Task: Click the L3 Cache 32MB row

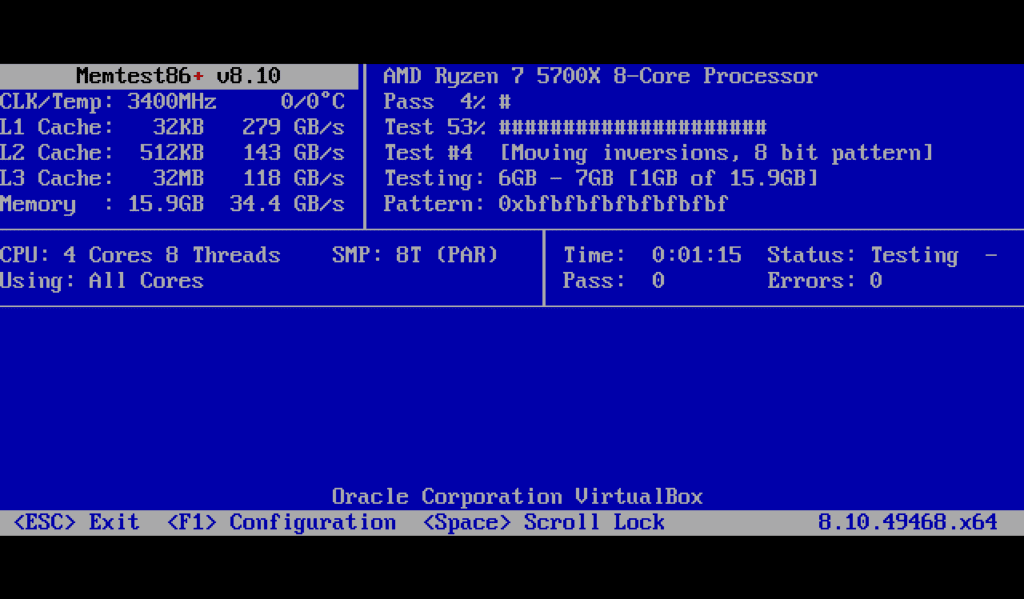Action: (172, 178)
